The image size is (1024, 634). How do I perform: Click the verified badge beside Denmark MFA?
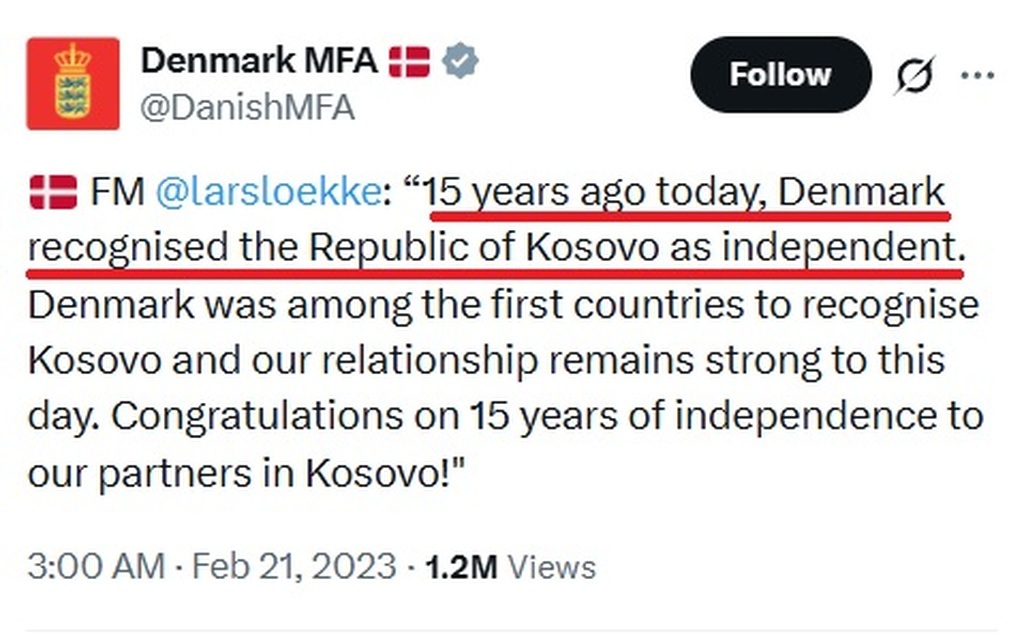460,61
